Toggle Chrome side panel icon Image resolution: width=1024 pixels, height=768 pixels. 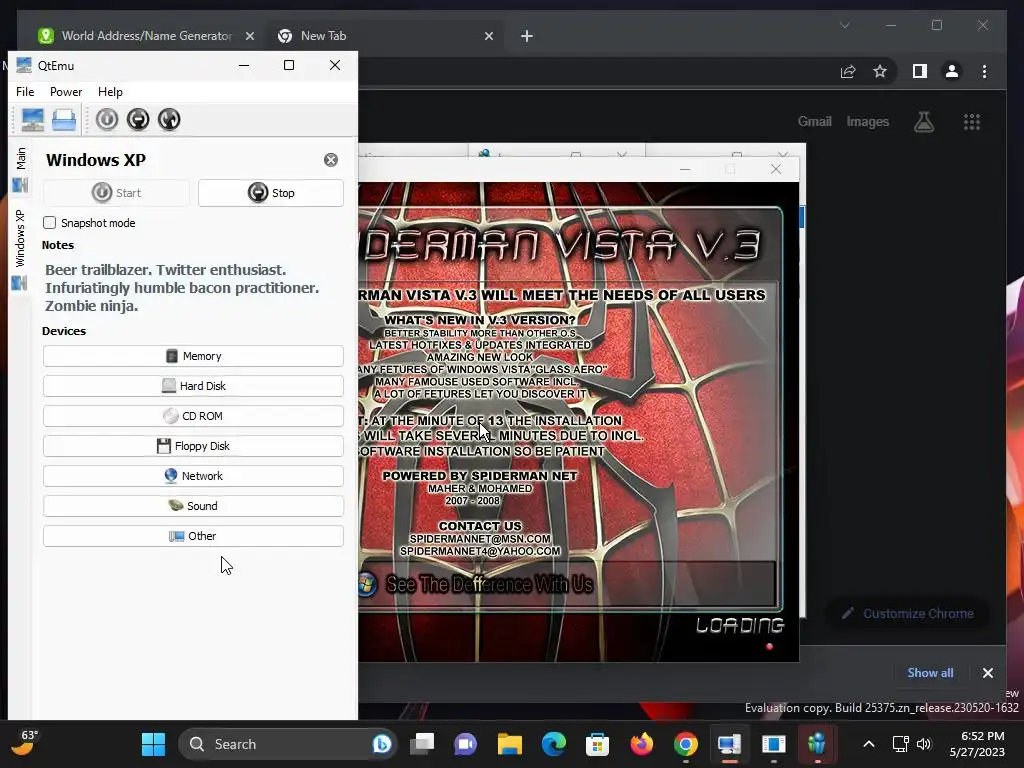pos(920,71)
